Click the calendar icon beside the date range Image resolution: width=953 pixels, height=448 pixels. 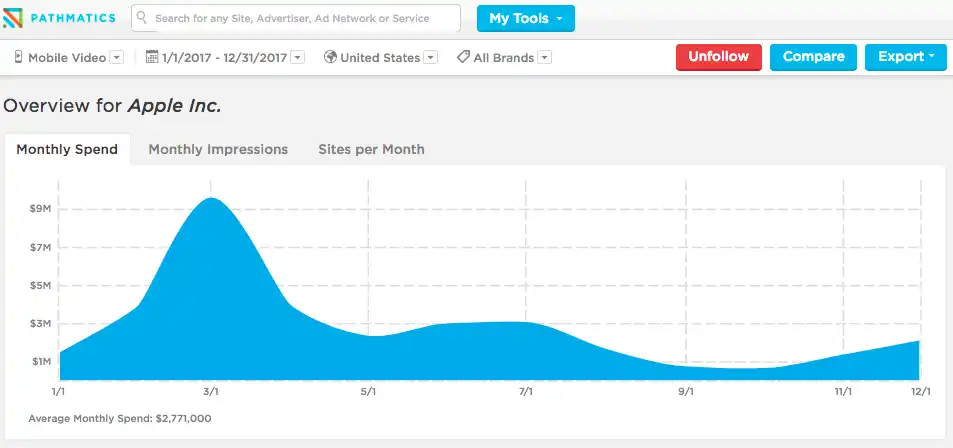pyautogui.click(x=152, y=57)
